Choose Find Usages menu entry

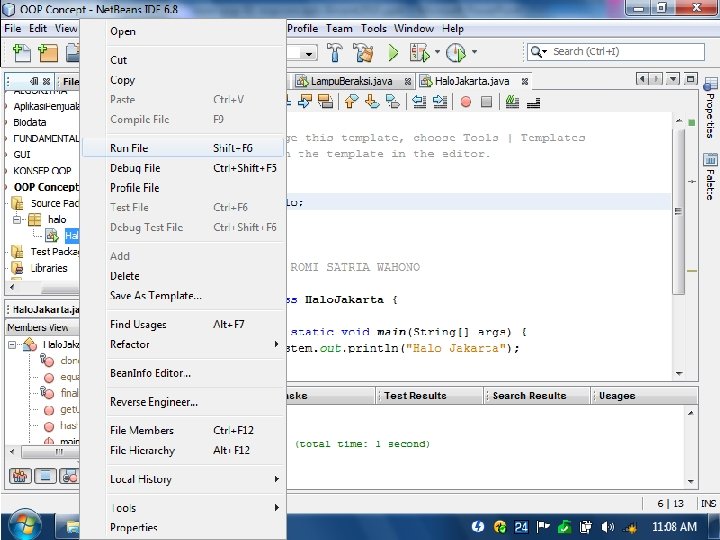coord(184,324)
